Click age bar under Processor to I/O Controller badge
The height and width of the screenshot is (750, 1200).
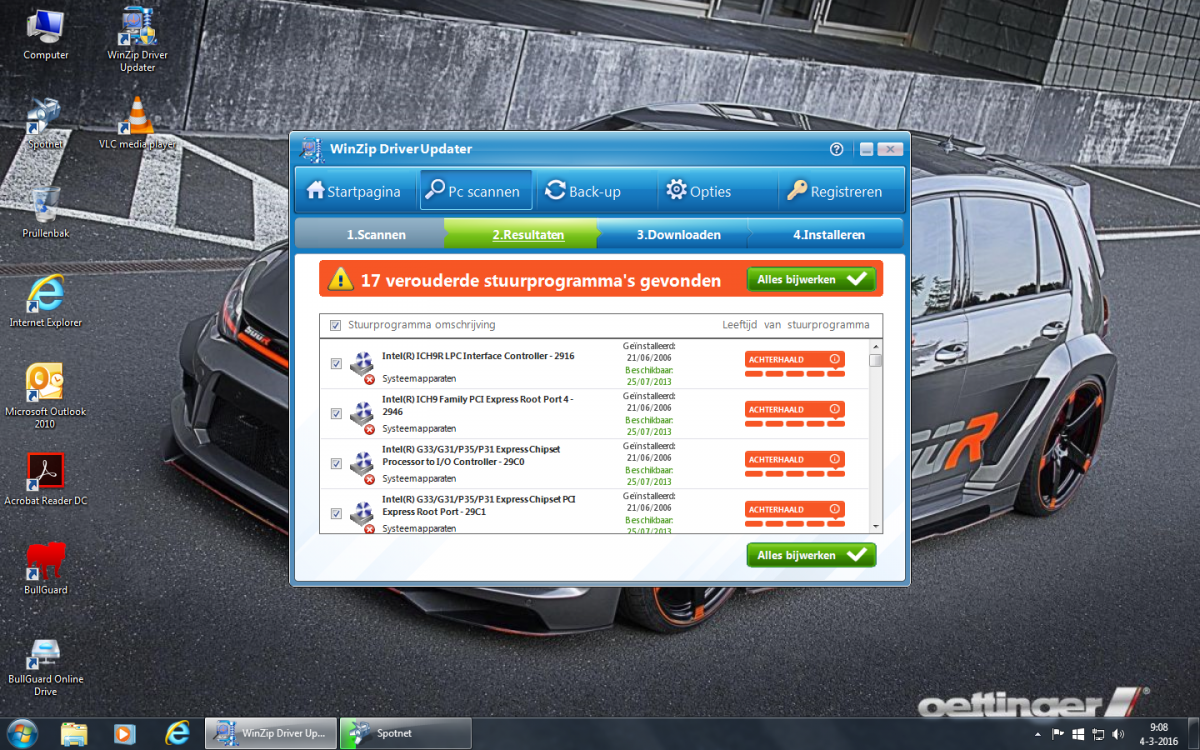coord(795,474)
